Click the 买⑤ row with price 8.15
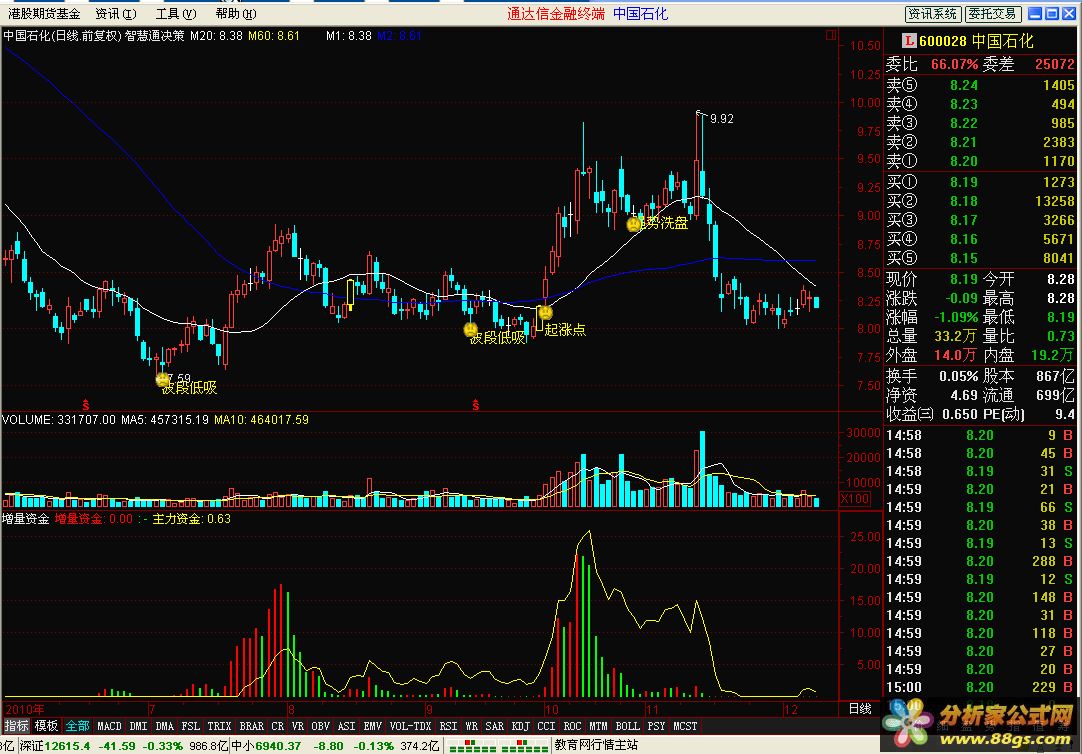This screenshot has width=1082, height=754. 980,258
